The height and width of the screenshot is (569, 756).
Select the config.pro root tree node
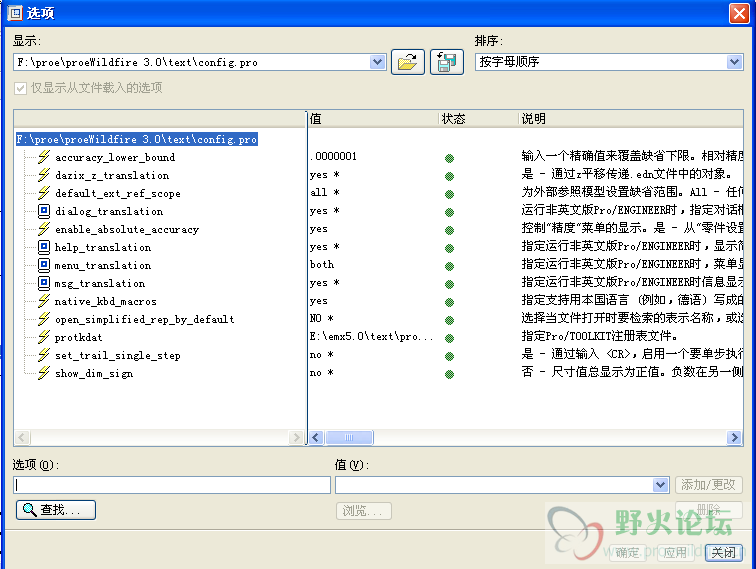(x=137, y=139)
